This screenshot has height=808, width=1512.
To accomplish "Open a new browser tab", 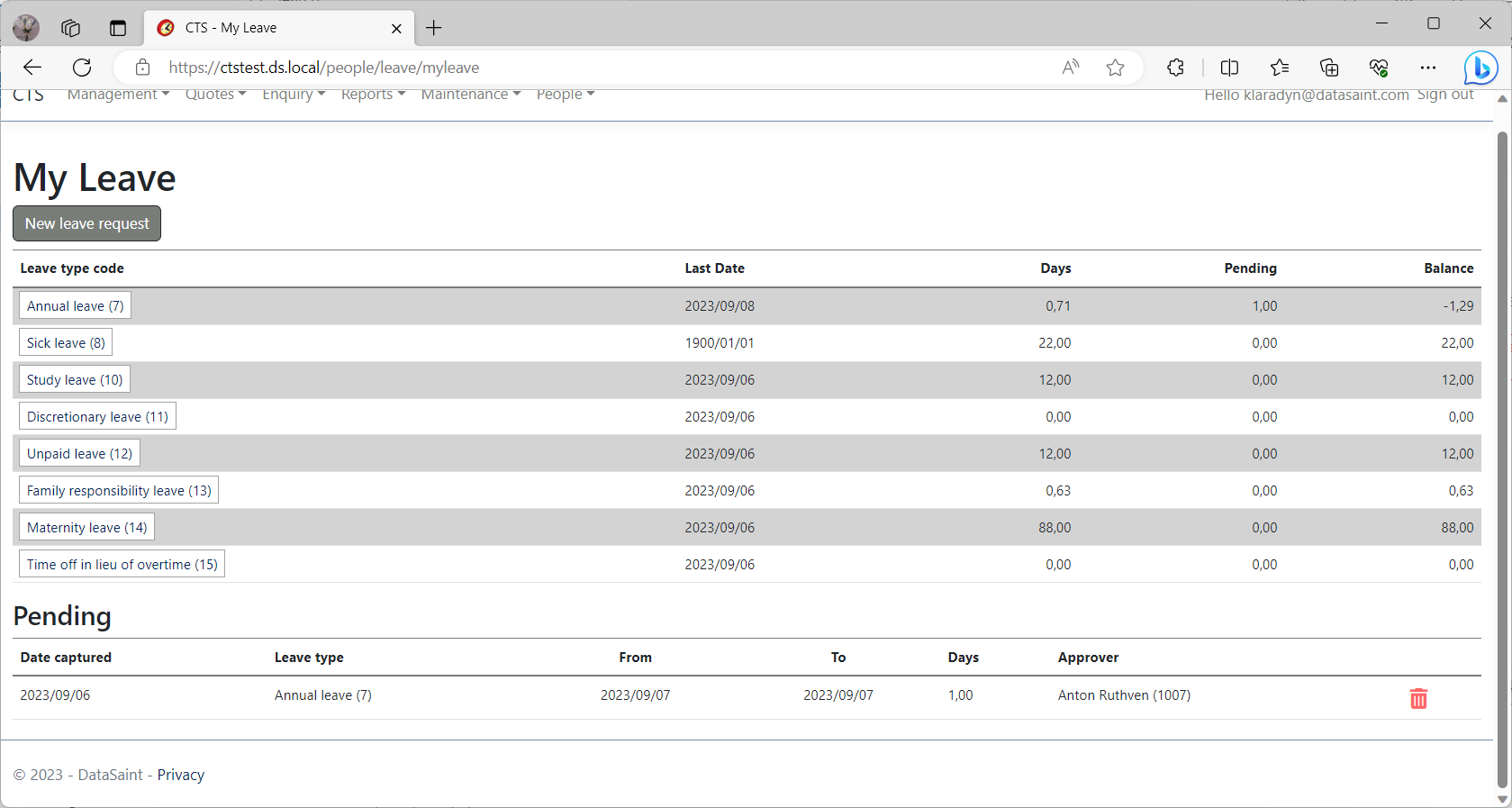I will (434, 28).
